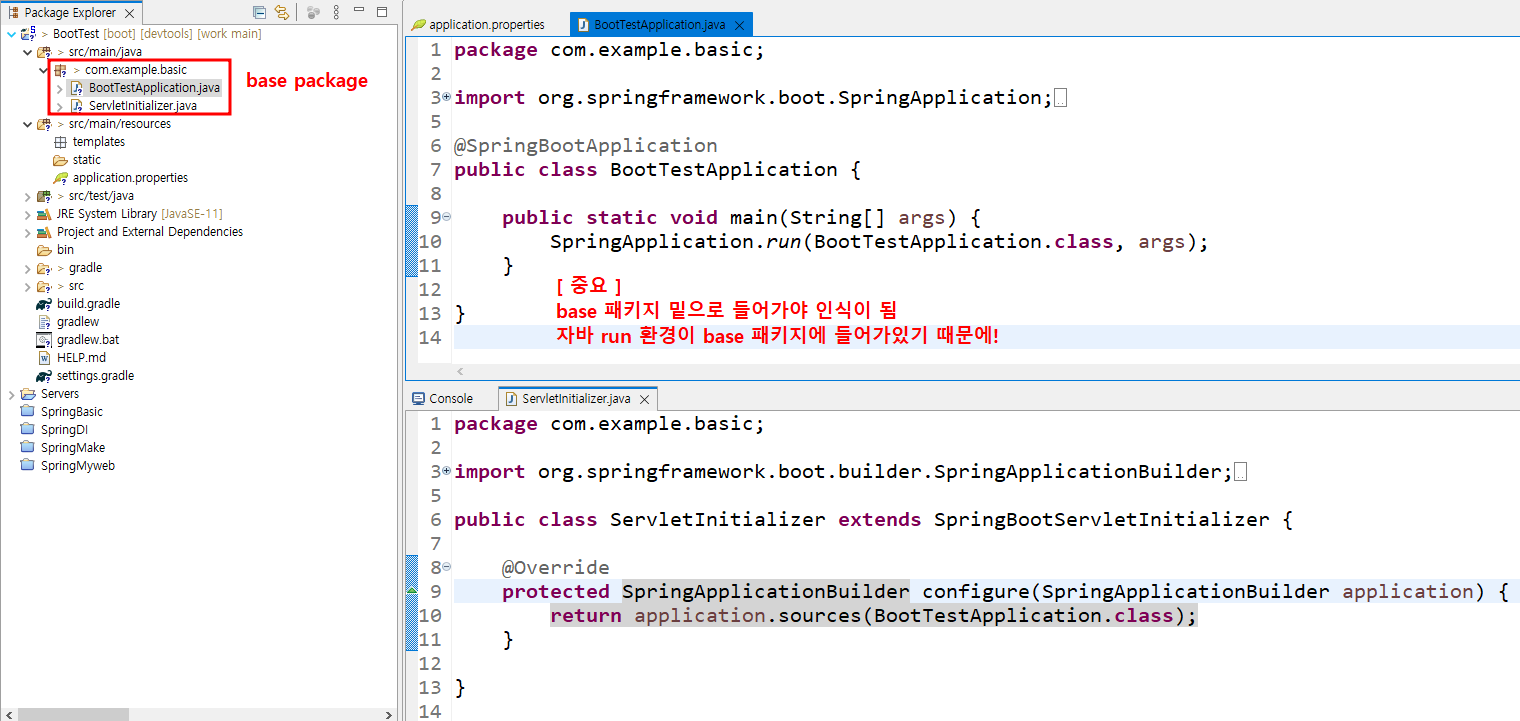Screen dimensions: 1520x721
Task: Expand the src folder node
Action: pos(27,286)
